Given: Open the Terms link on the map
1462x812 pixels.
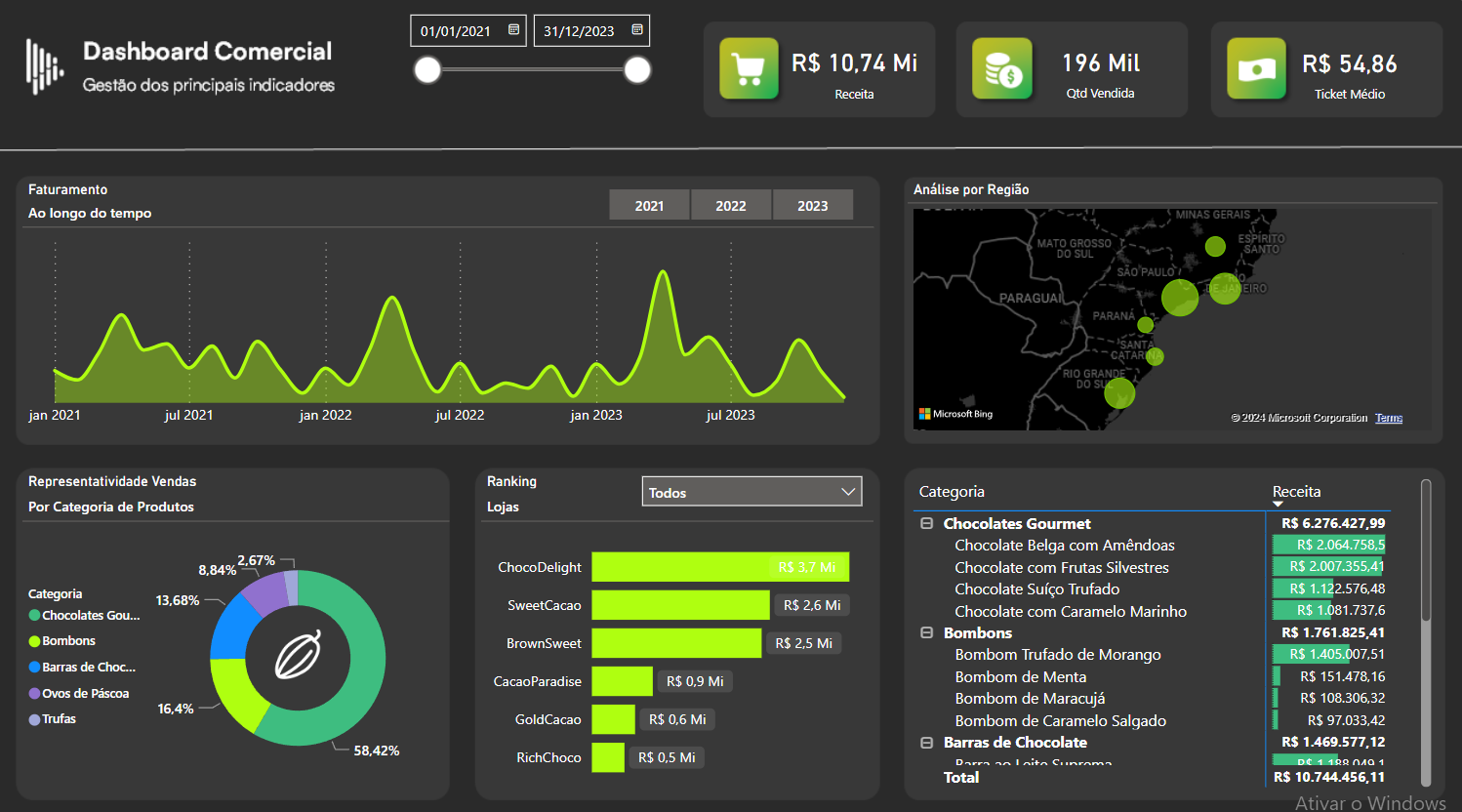Looking at the screenshot, I should (x=1388, y=417).
